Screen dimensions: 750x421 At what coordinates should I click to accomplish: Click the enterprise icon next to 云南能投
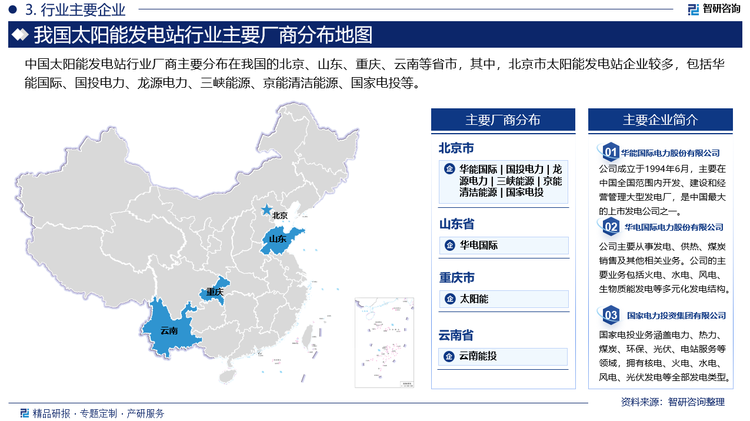(x=449, y=356)
